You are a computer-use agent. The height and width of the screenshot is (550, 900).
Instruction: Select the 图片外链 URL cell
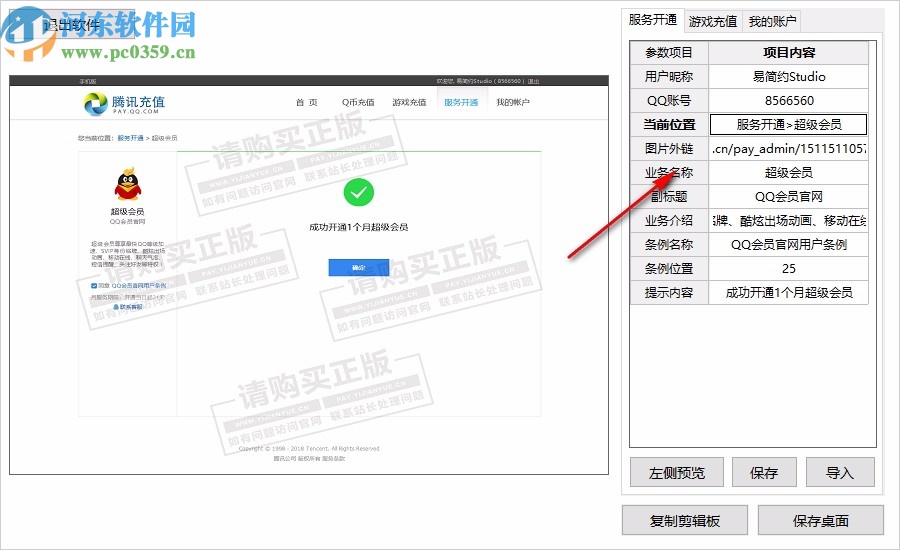[789, 149]
